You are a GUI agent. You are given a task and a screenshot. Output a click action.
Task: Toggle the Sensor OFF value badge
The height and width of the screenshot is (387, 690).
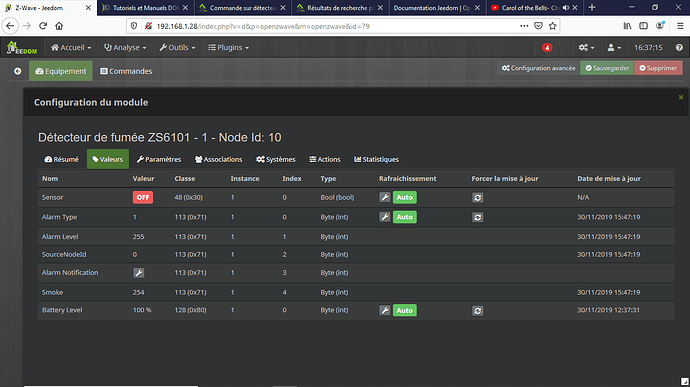click(143, 197)
